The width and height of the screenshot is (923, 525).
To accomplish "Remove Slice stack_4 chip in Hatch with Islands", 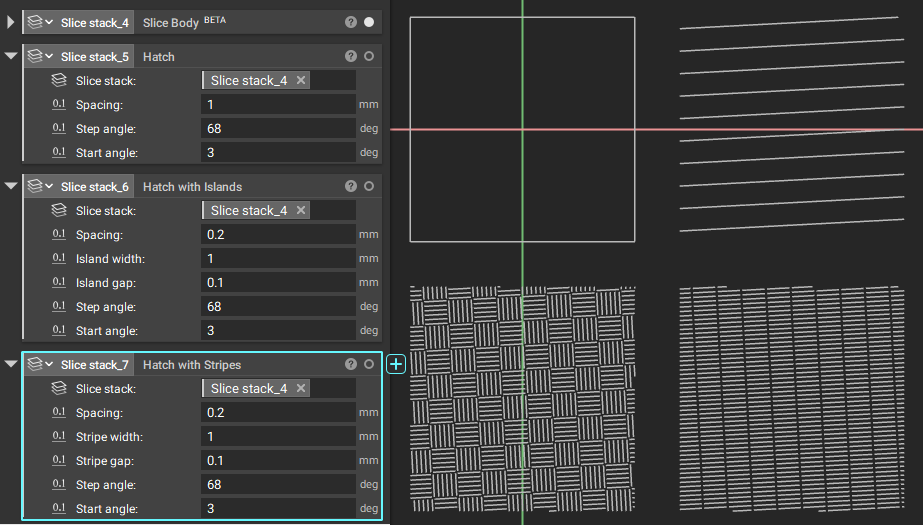I will tap(301, 210).
